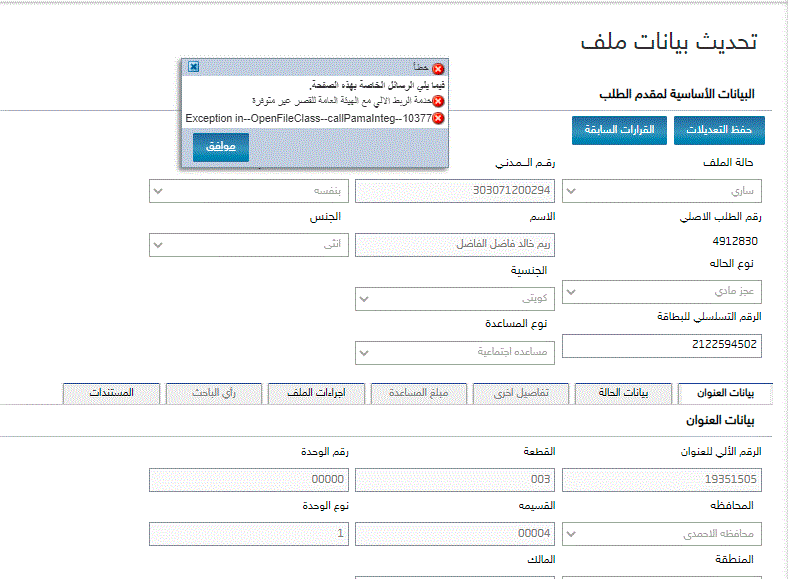Click the القسيمة field showing 00004

tap(455, 534)
